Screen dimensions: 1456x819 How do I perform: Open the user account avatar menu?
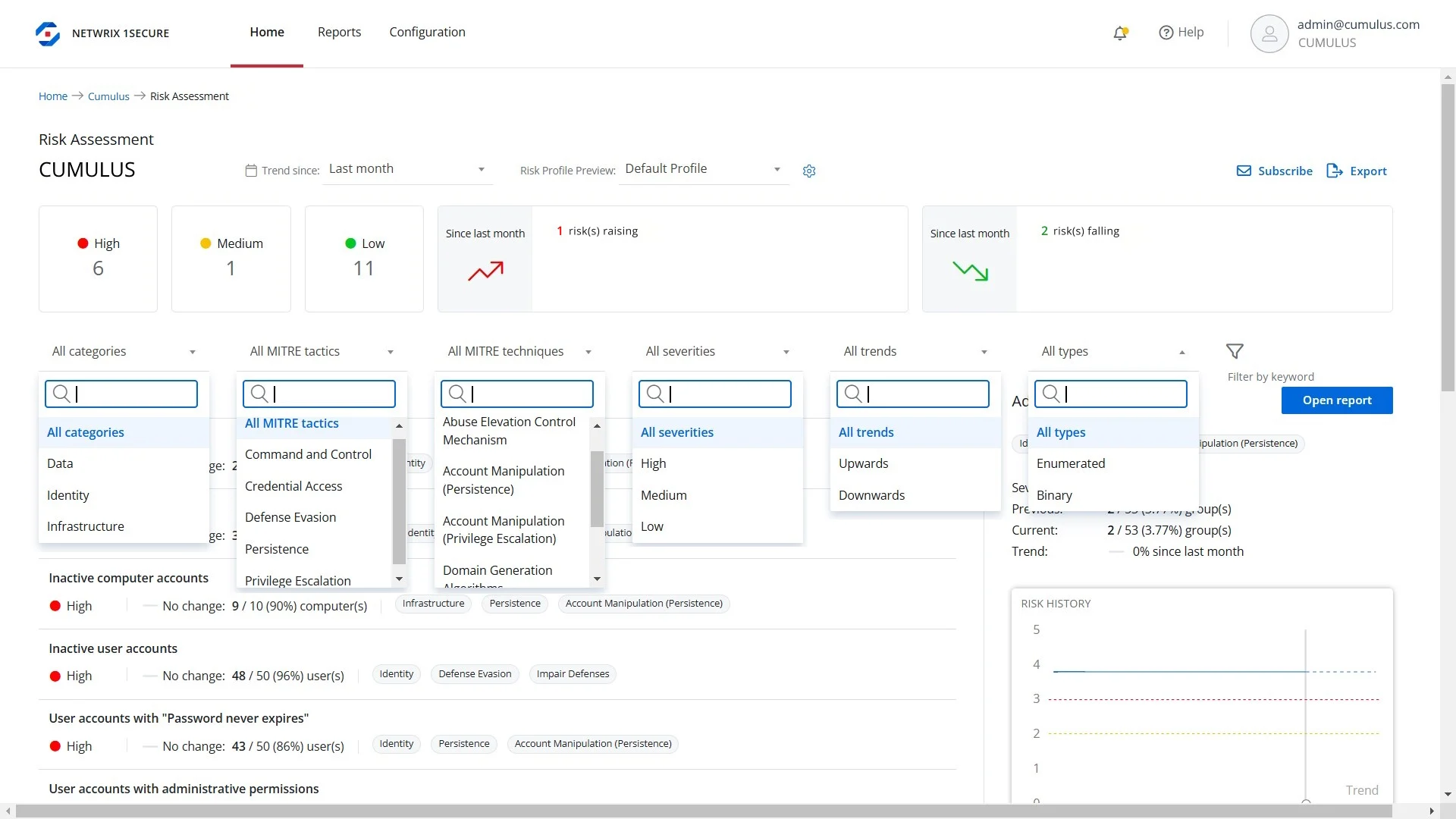1269,33
